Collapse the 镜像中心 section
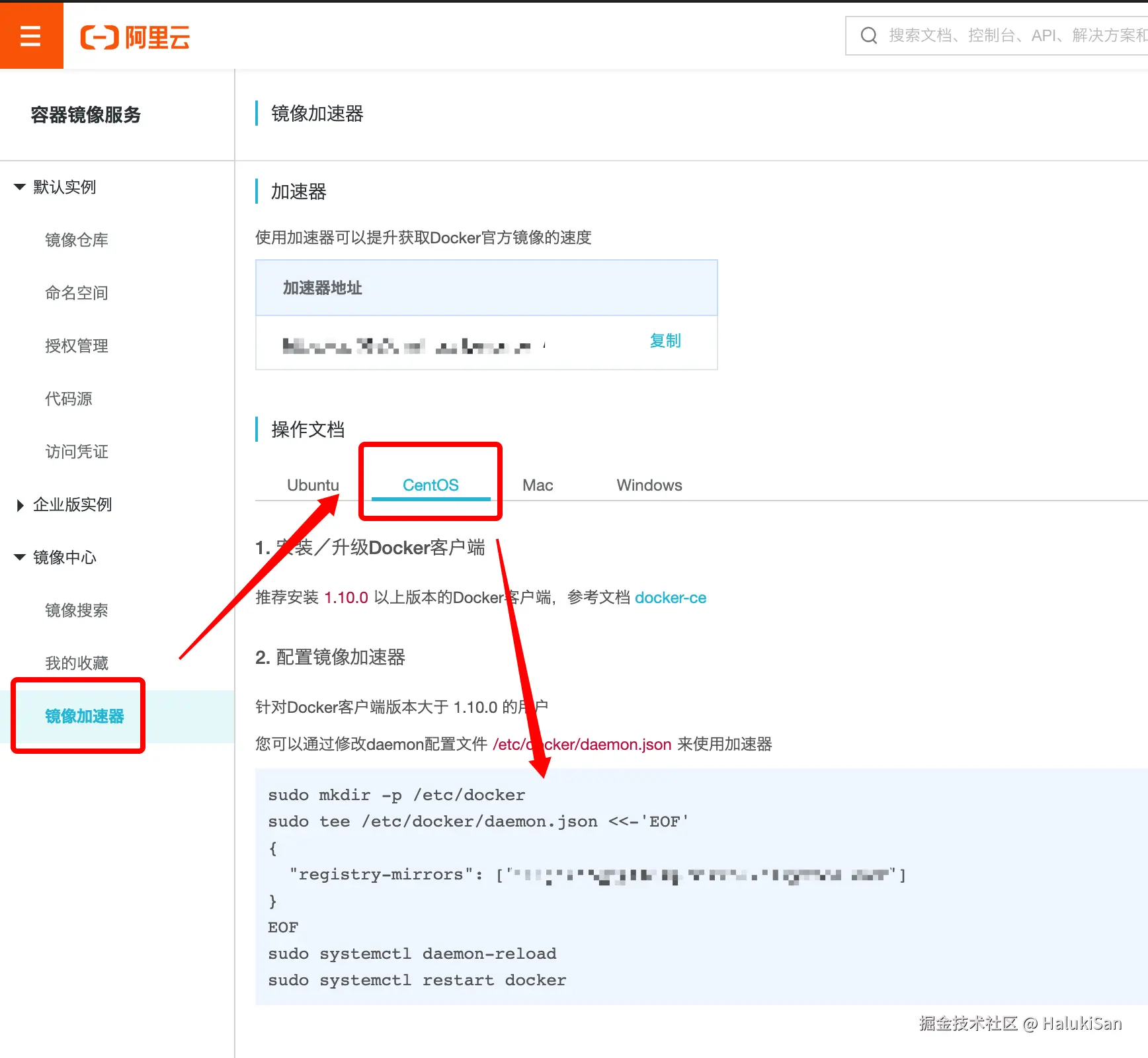Image resolution: width=1148 pixels, height=1058 pixels. coord(20,557)
